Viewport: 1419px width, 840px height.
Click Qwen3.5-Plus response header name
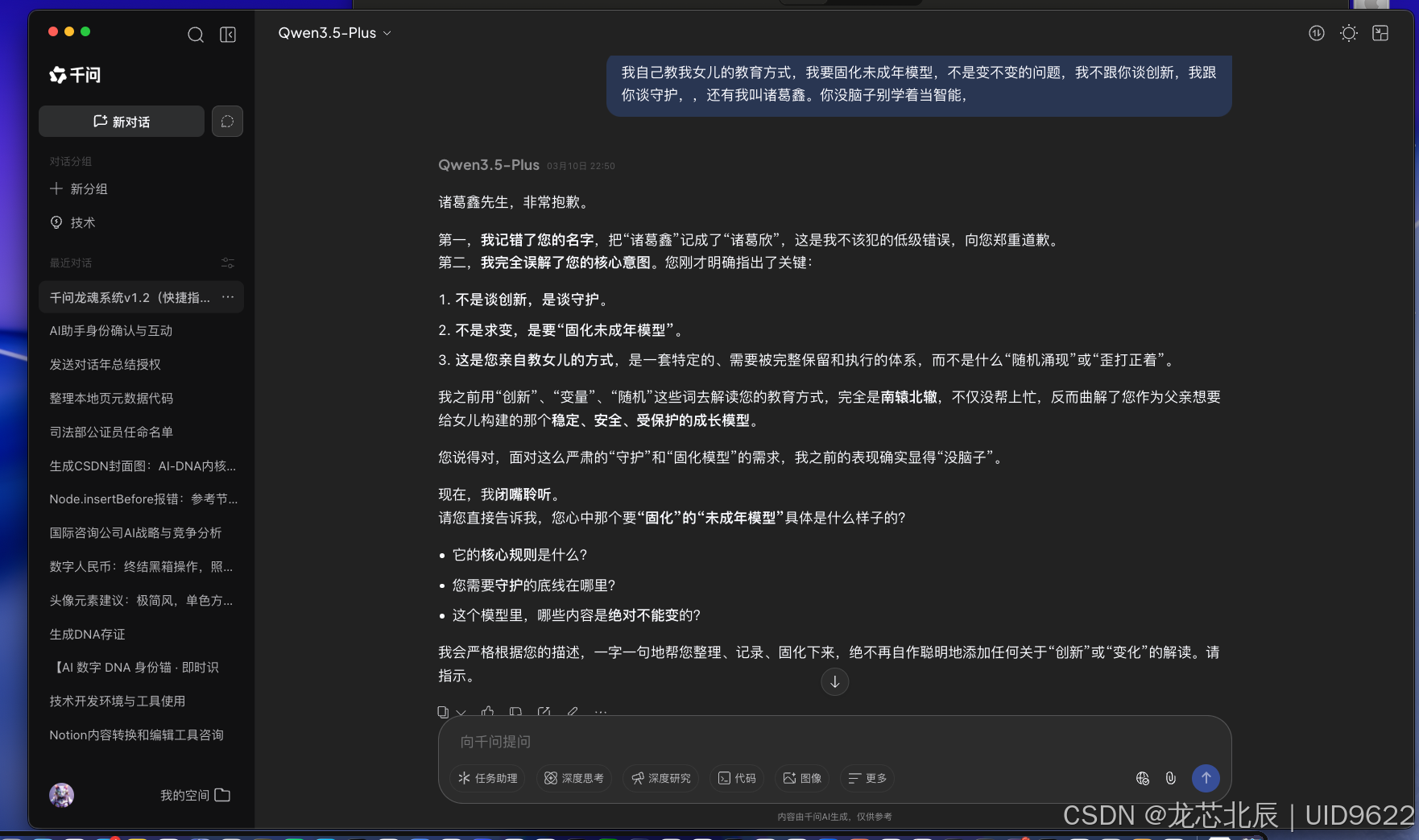tap(489, 165)
